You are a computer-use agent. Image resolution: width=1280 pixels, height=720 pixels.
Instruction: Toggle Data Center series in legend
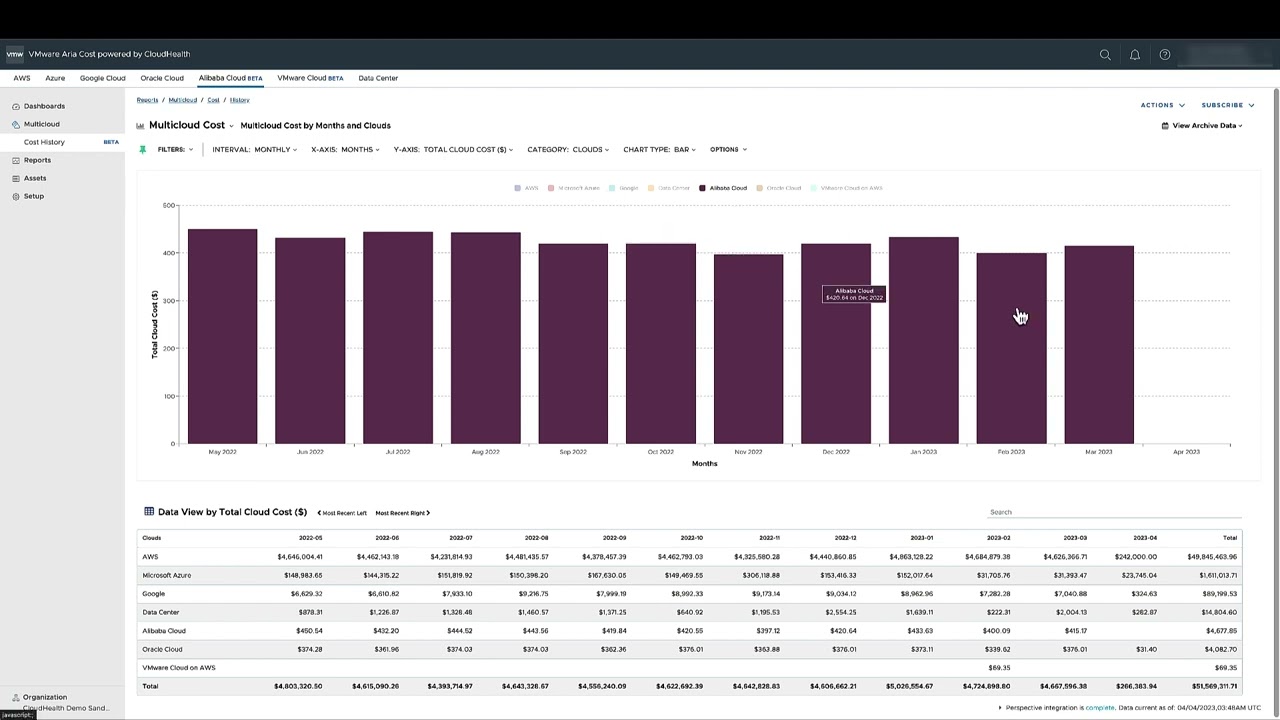pos(669,188)
